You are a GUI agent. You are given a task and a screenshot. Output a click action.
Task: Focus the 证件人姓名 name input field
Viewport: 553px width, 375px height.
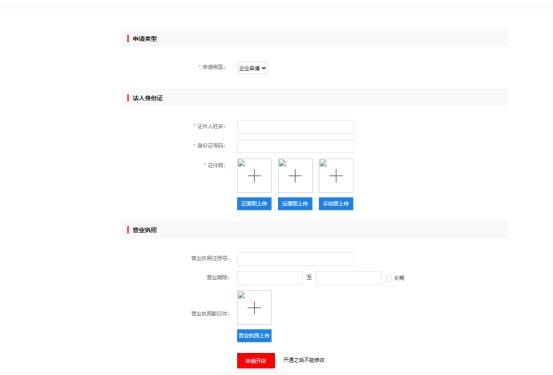pyautogui.click(x=296, y=127)
